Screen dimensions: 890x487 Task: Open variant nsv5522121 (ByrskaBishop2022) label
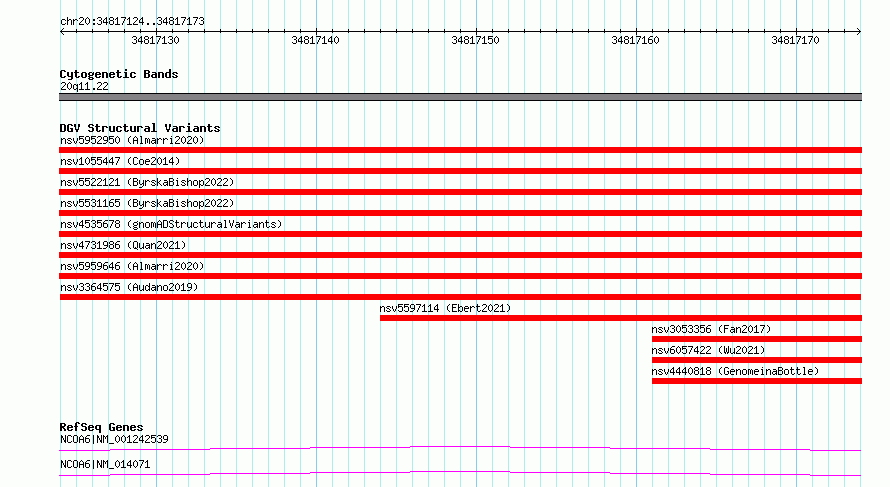(147, 182)
